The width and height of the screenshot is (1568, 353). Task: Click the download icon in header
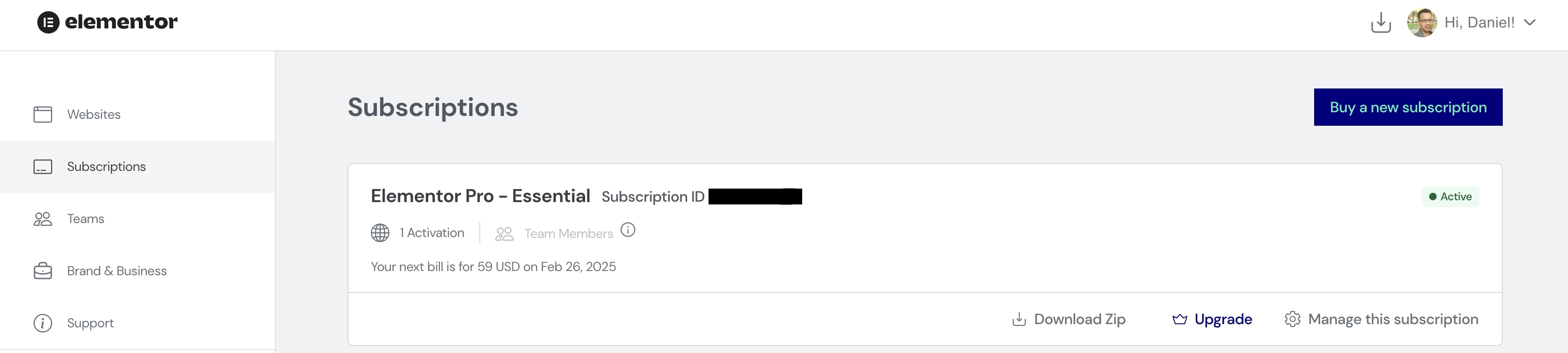(1381, 22)
